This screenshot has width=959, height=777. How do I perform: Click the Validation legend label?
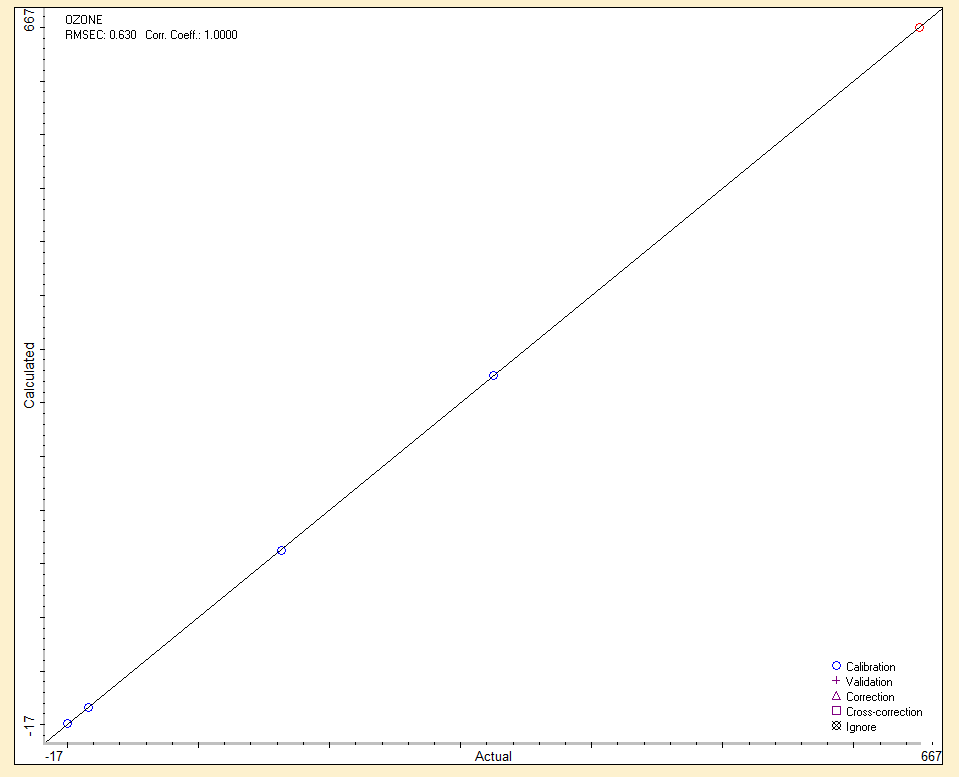click(x=869, y=682)
